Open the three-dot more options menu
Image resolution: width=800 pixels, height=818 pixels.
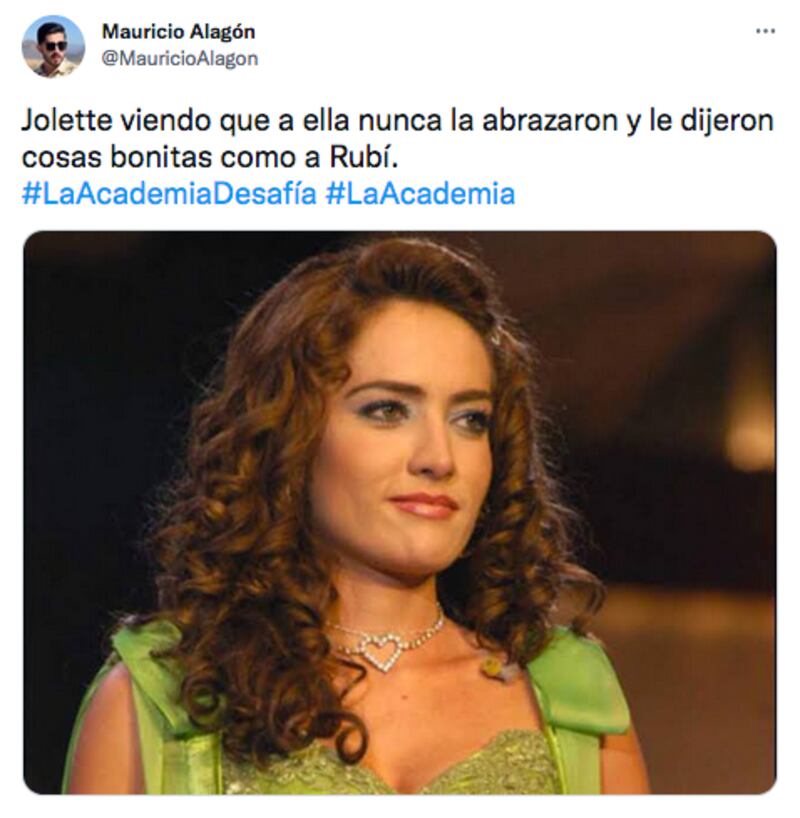(x=765, y=32)
